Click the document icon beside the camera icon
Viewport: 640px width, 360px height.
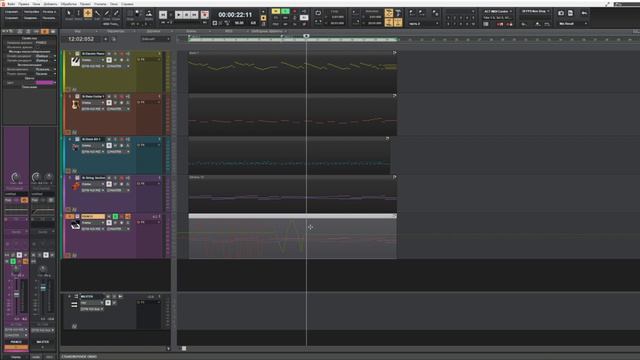click(570, 13)
